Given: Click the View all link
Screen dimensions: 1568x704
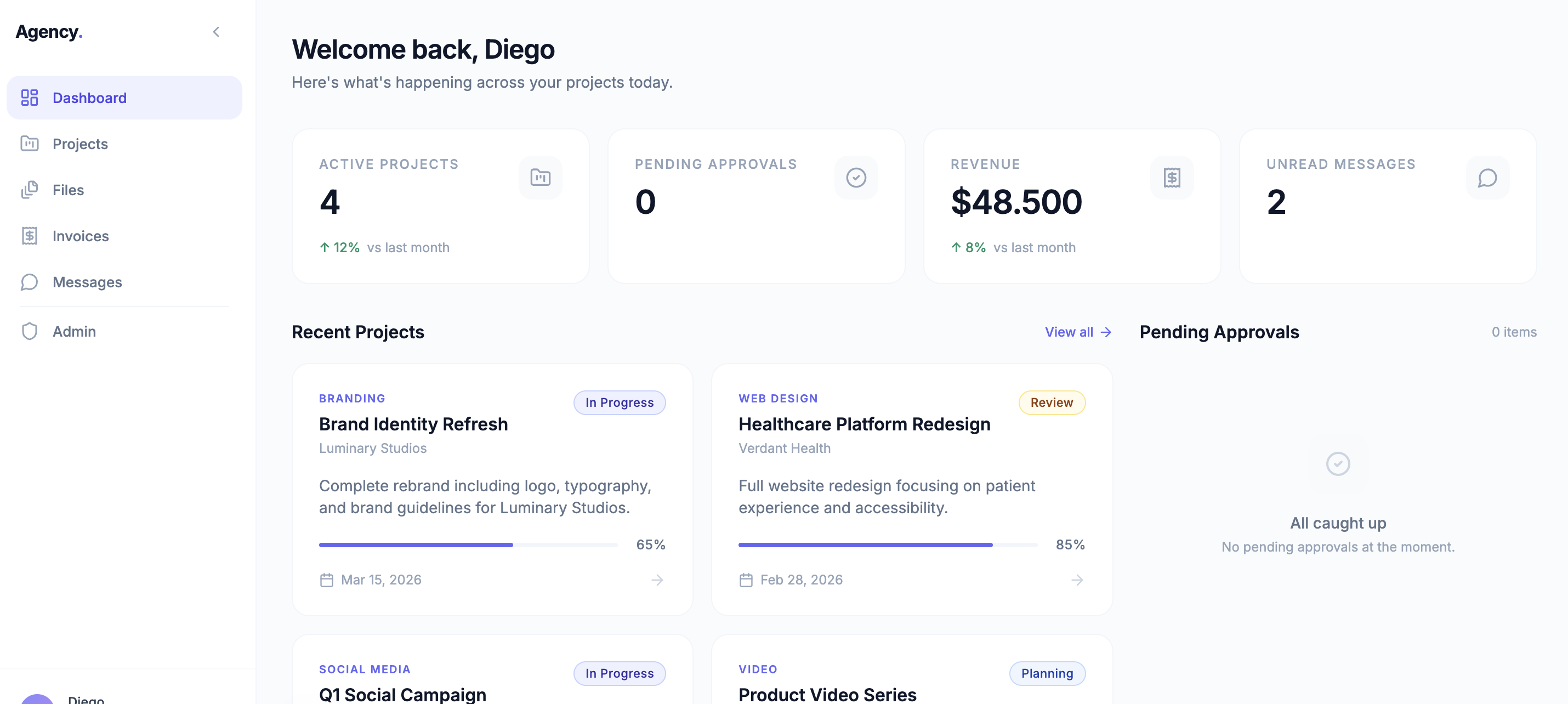Looking at the screenshot, I should point(1078,332).
